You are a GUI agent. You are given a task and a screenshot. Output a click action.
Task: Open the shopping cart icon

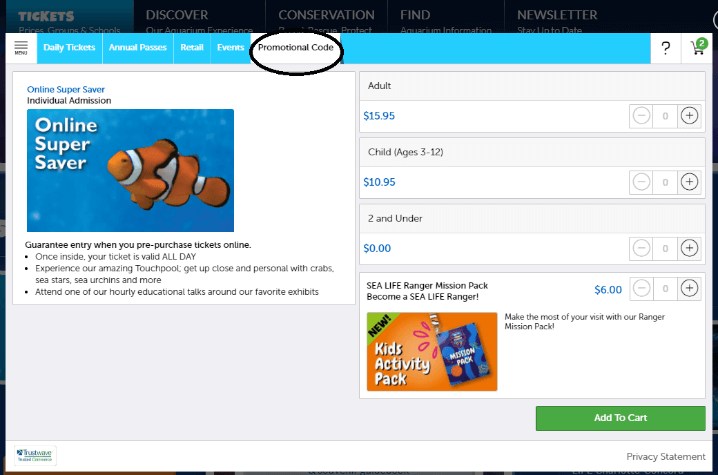point(699,47)
